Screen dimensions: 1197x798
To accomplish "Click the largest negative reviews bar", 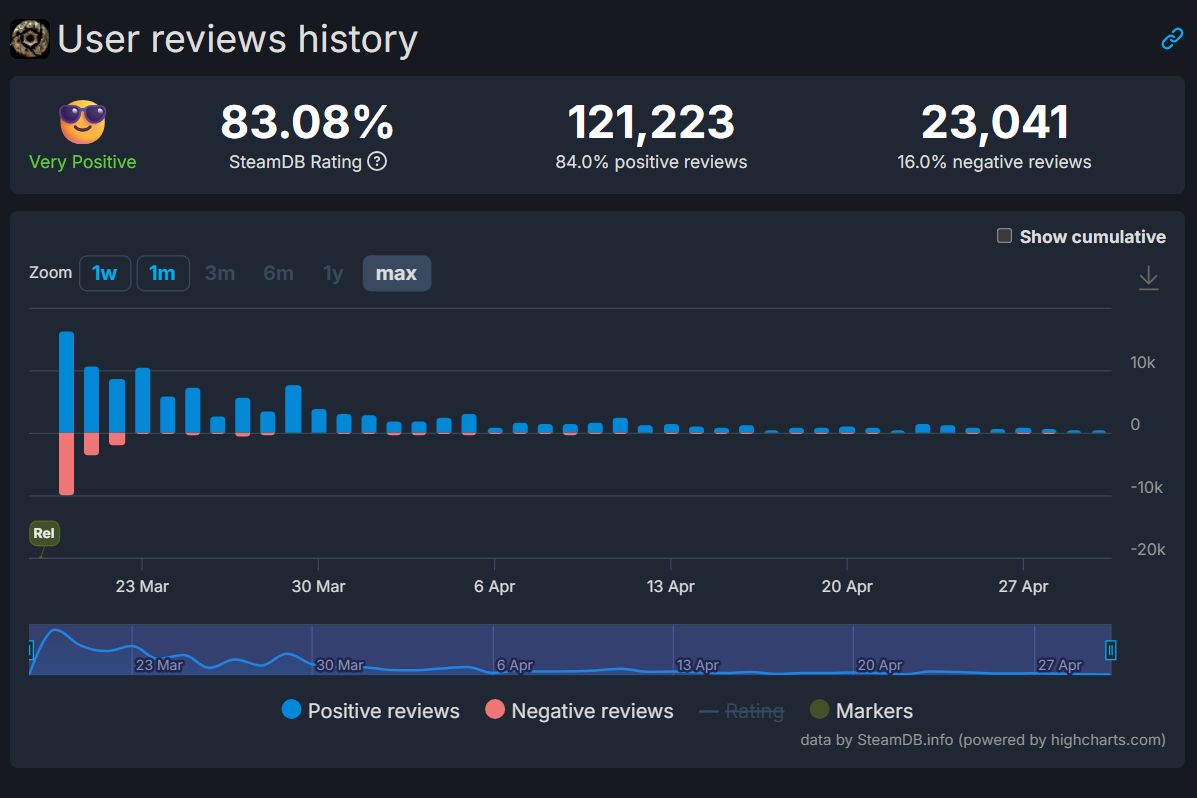I will pyautogui.click(x=66, y=463).
